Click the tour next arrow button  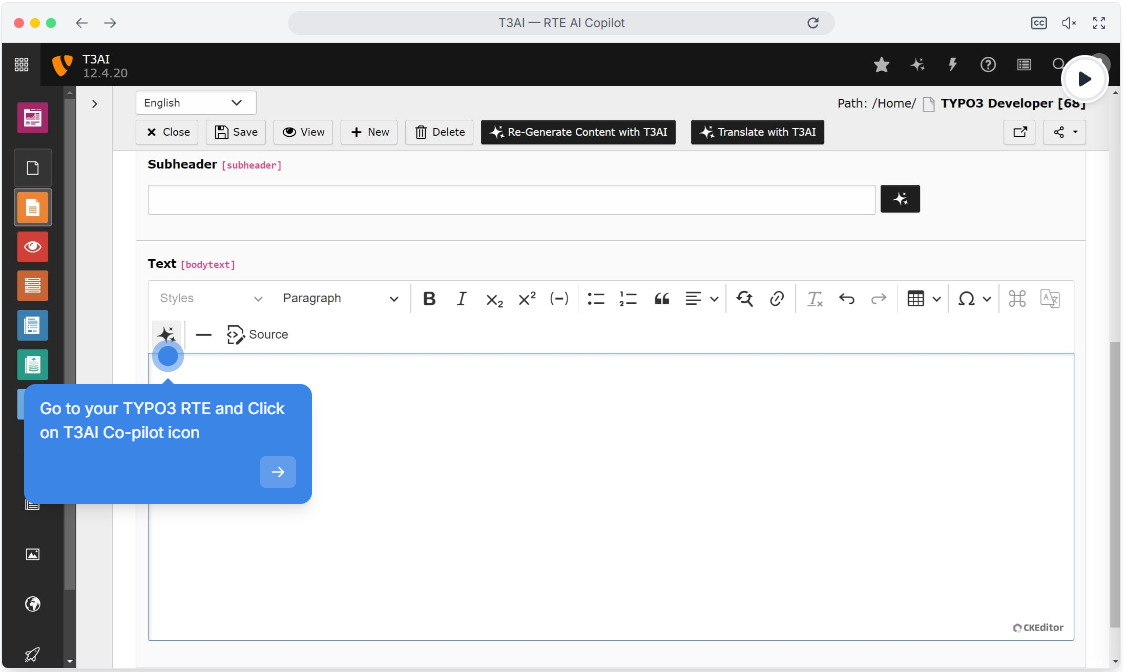tap(278, 471)
